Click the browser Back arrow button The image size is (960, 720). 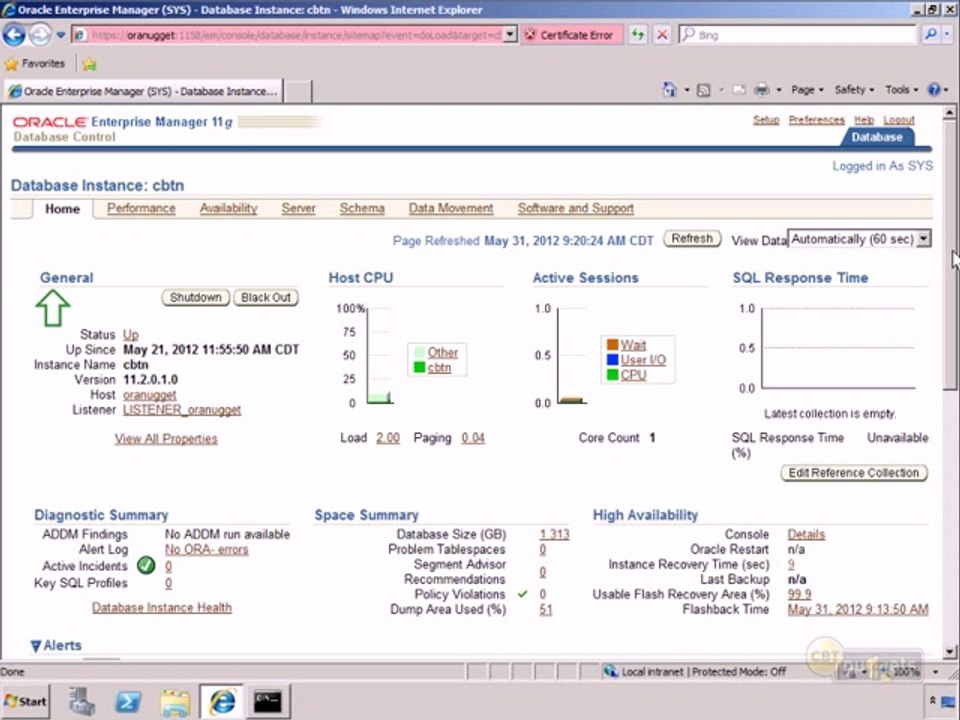(14, 35)
